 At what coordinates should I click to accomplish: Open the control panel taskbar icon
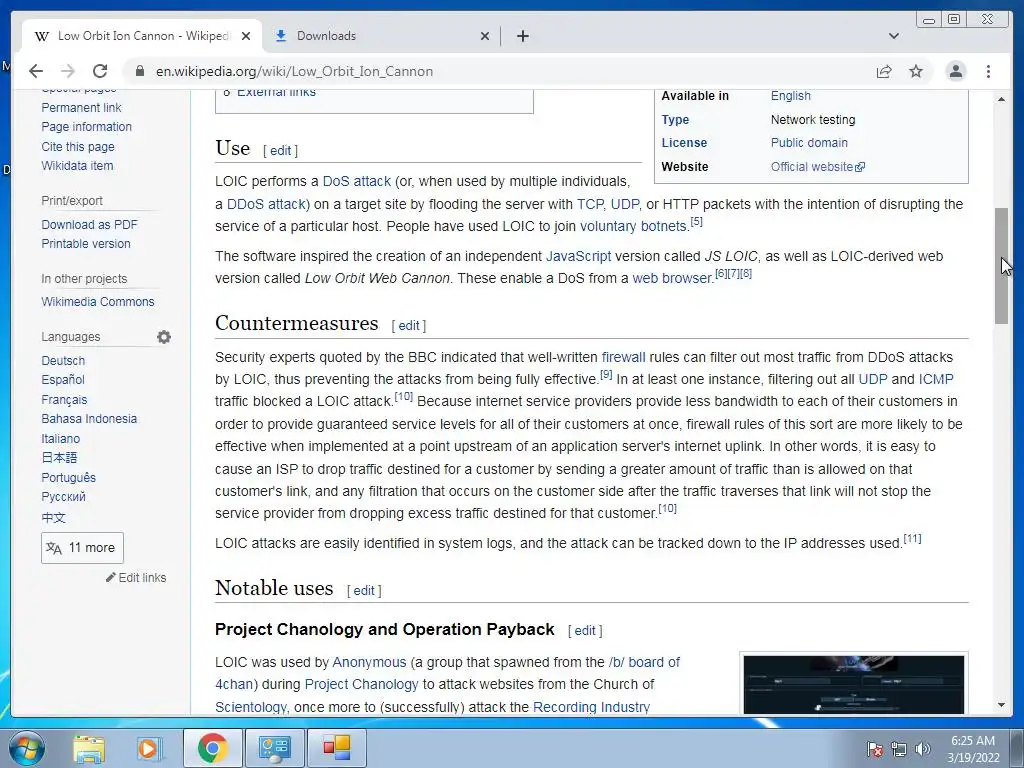point(274,748)
